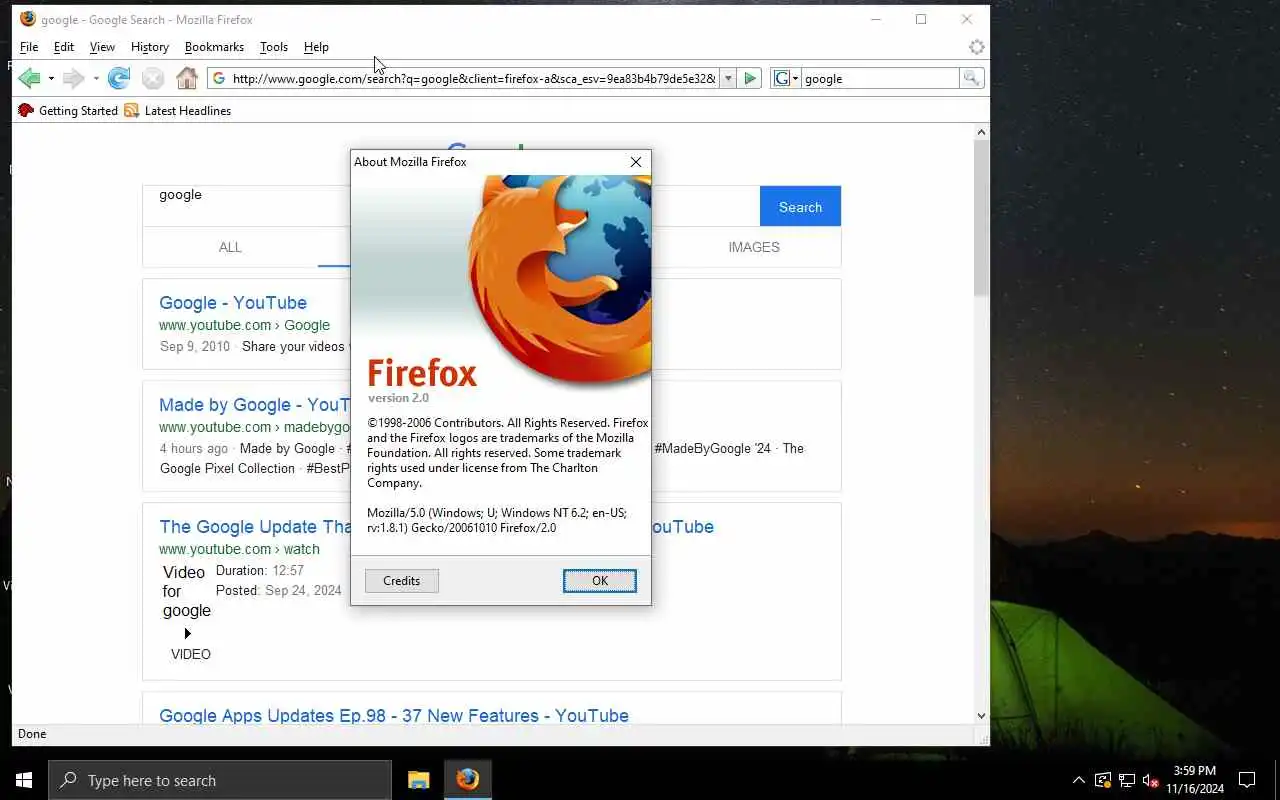Click the security tray icon
The height and width of the screenshot is (800, 1280).
1103,780
